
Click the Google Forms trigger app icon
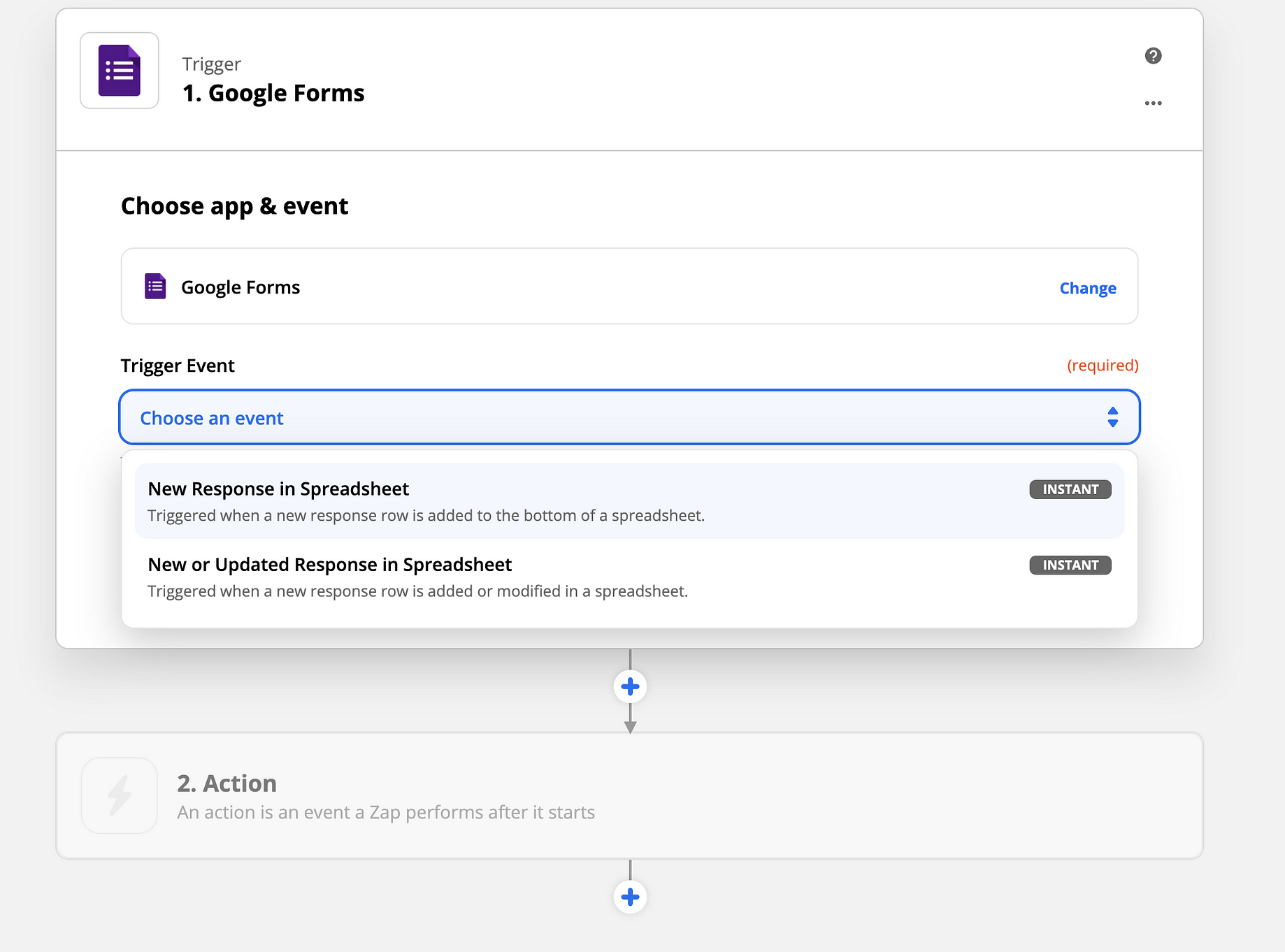click(120, 71)
